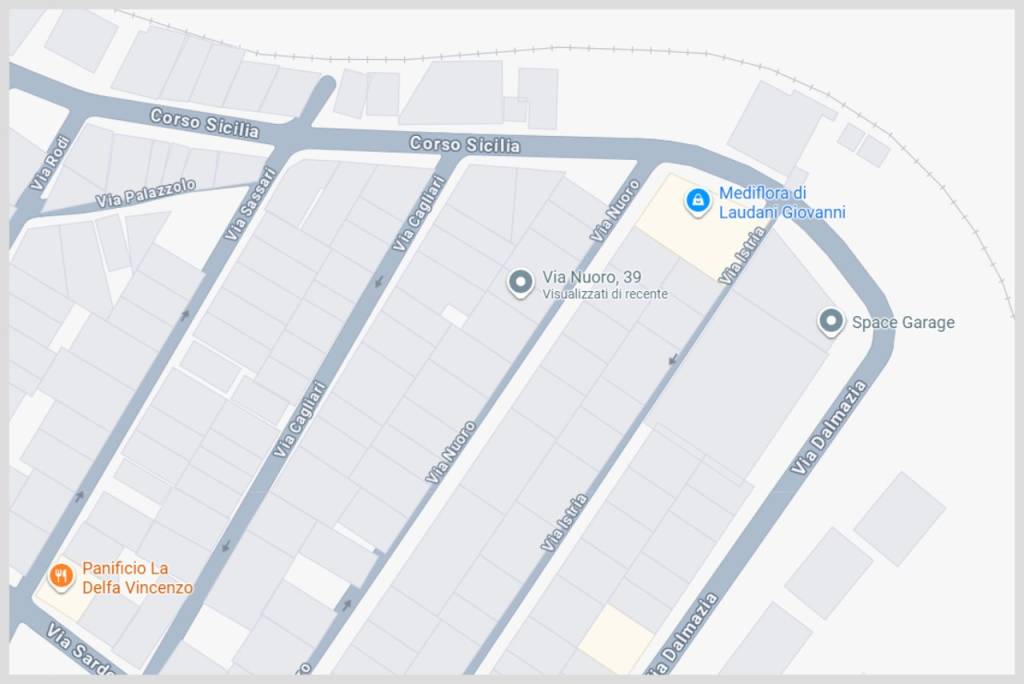Click the Space Garage text label

pos(903,323)
